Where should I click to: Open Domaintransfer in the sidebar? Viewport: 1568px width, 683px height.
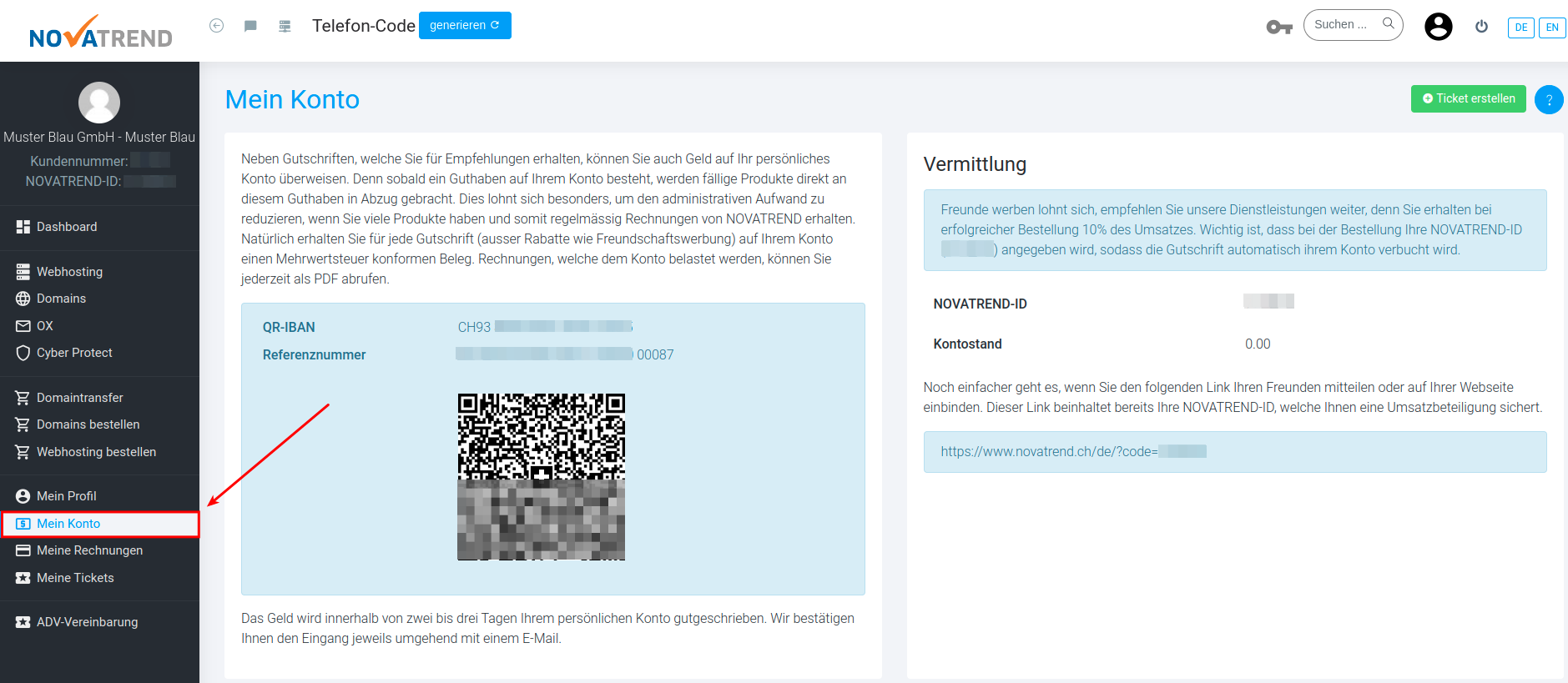(x=99, y=398)
